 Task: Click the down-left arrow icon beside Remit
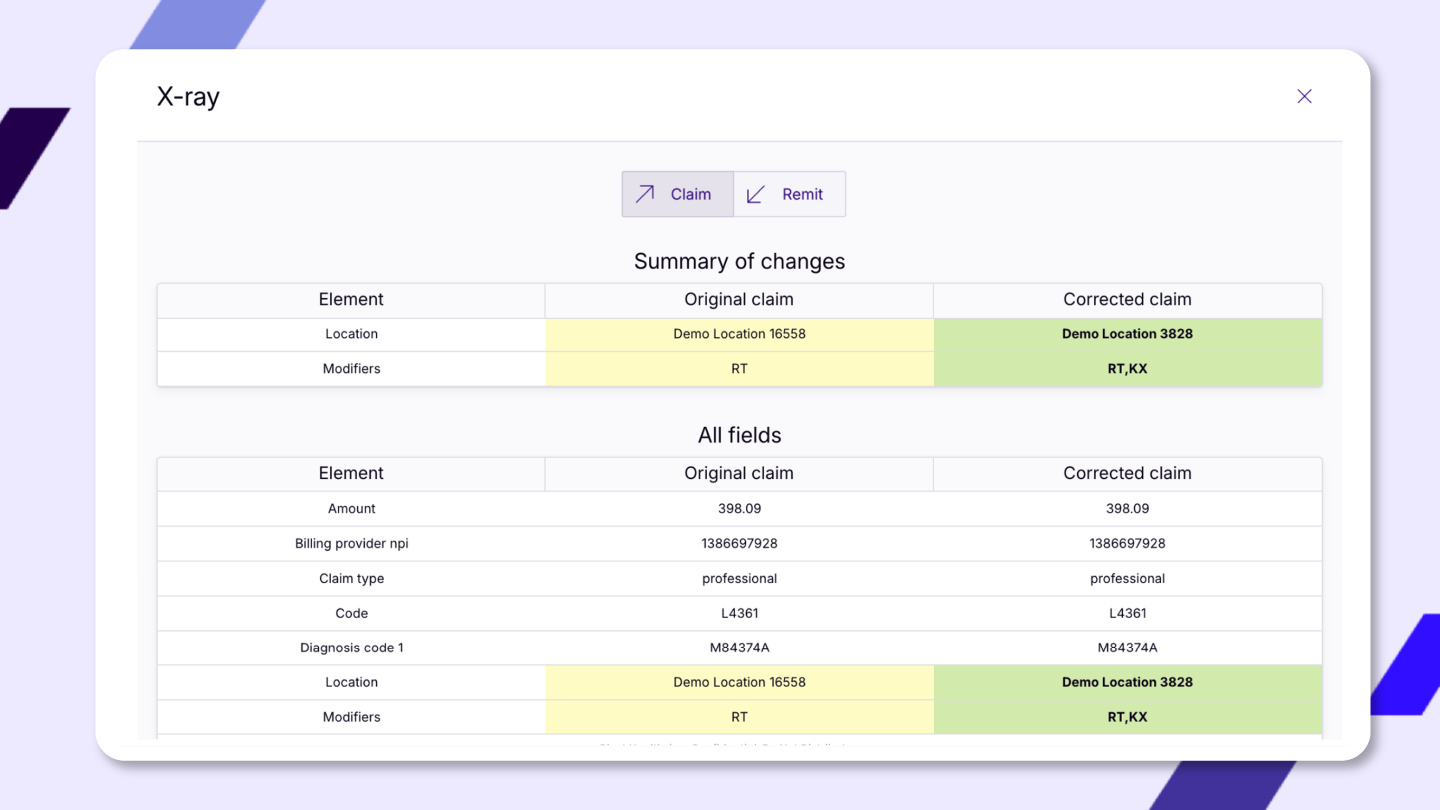[756, 194]
